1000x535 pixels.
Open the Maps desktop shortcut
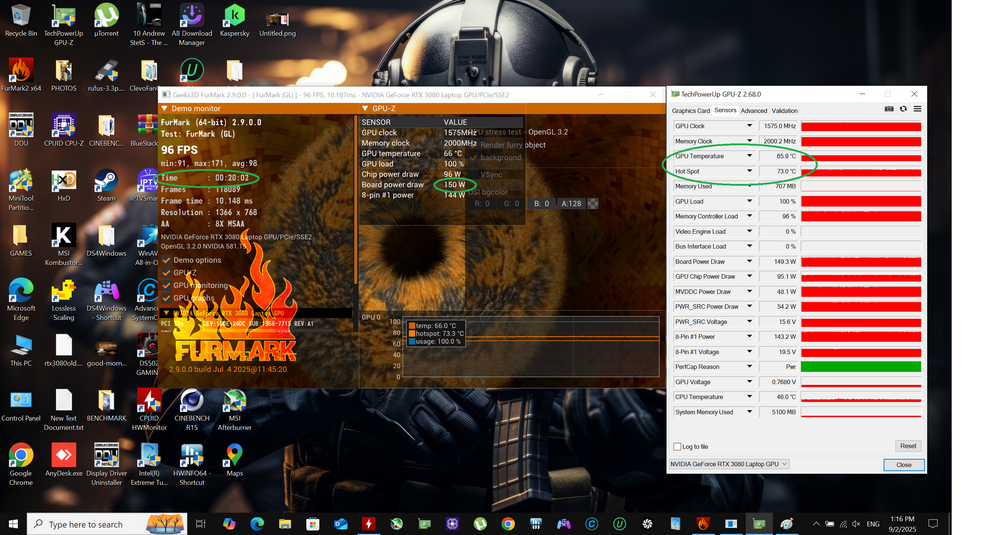234,460
